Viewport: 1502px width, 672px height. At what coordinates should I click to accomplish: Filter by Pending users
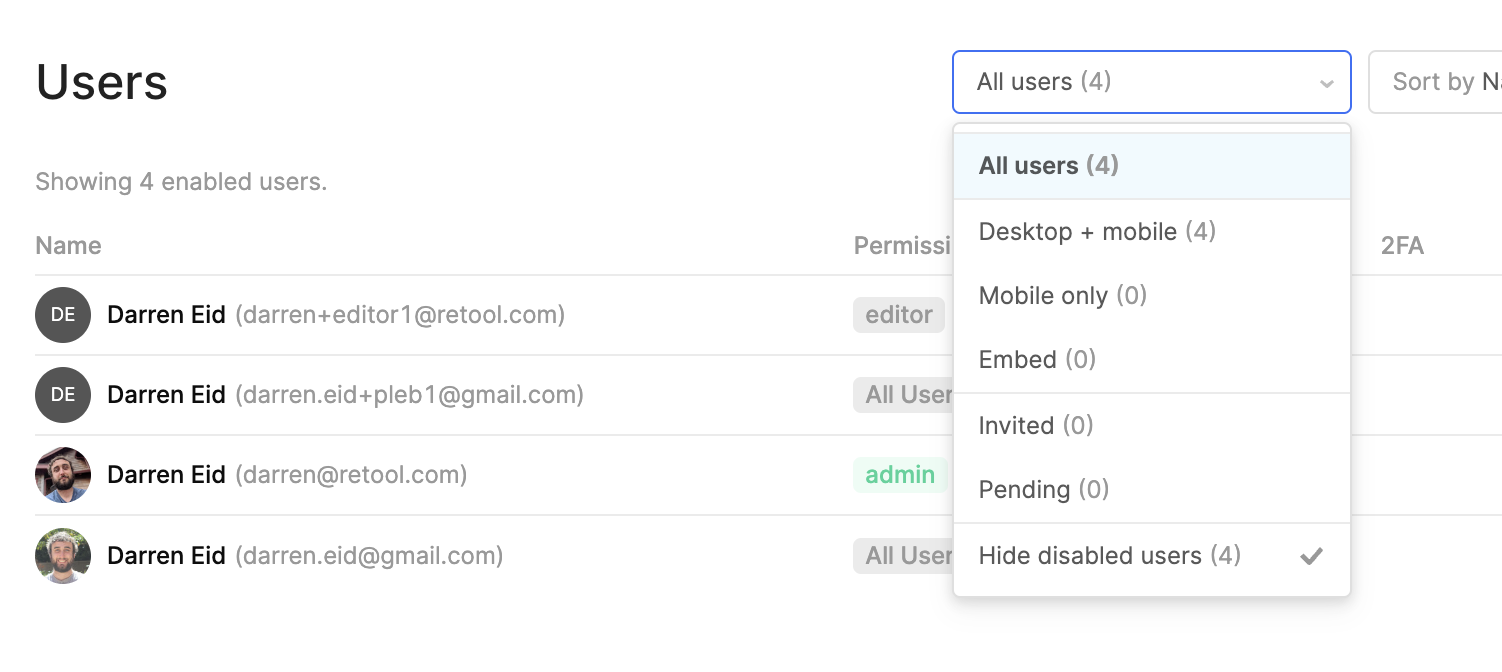point(1152,490)
